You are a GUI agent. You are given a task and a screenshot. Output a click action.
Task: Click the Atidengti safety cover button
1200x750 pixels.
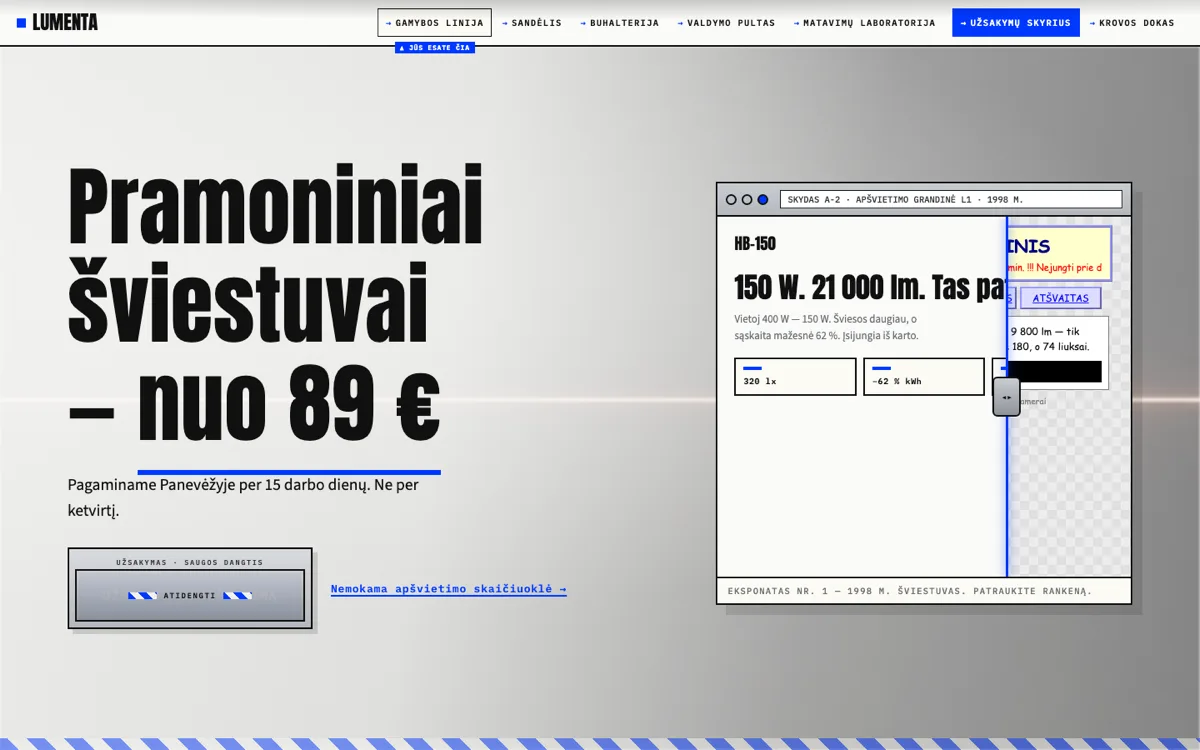coord(190,596)
